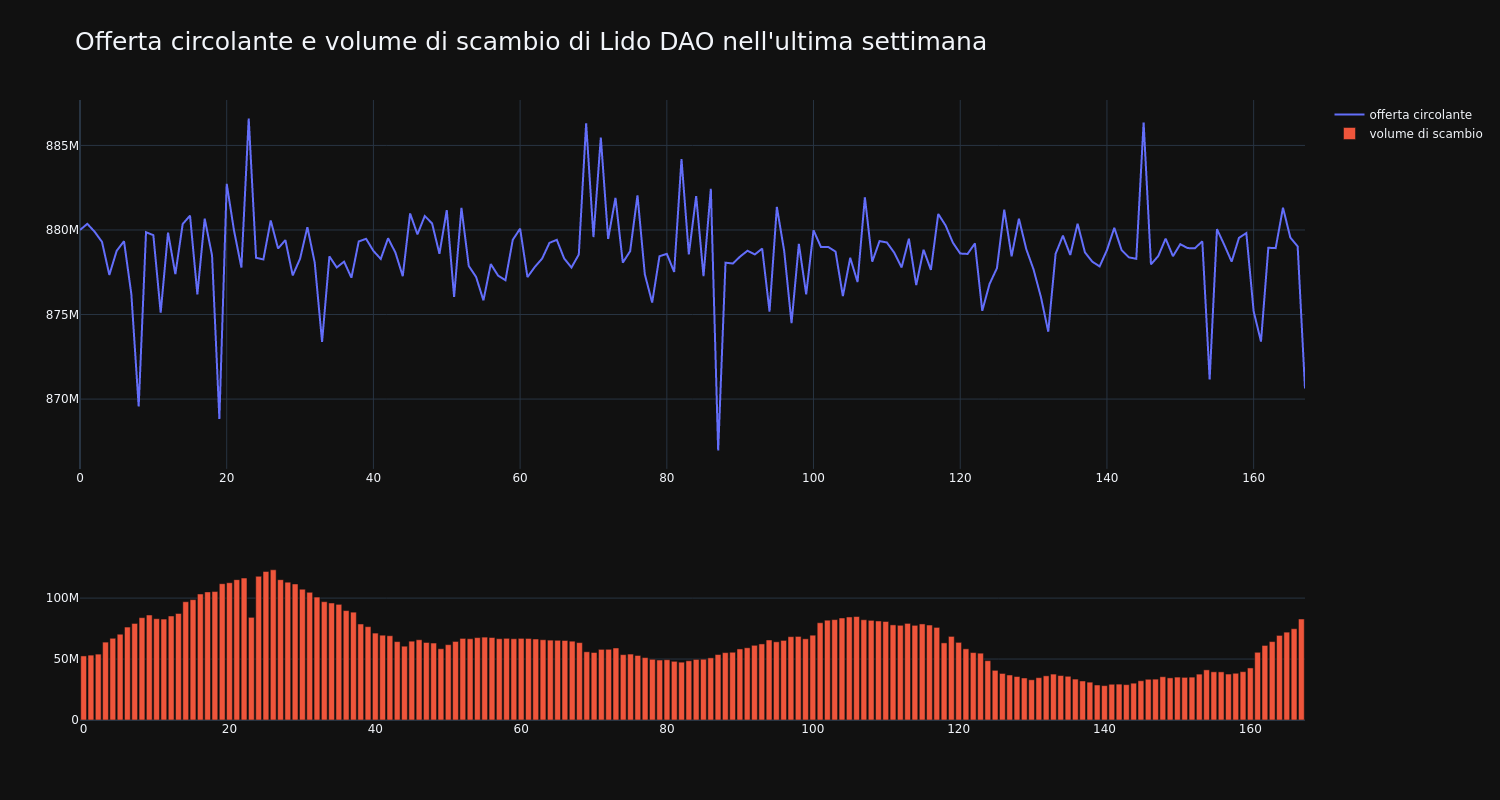Click the tallest volume bar near x=26
The image size is (1500, 800).
pos(273,645)
